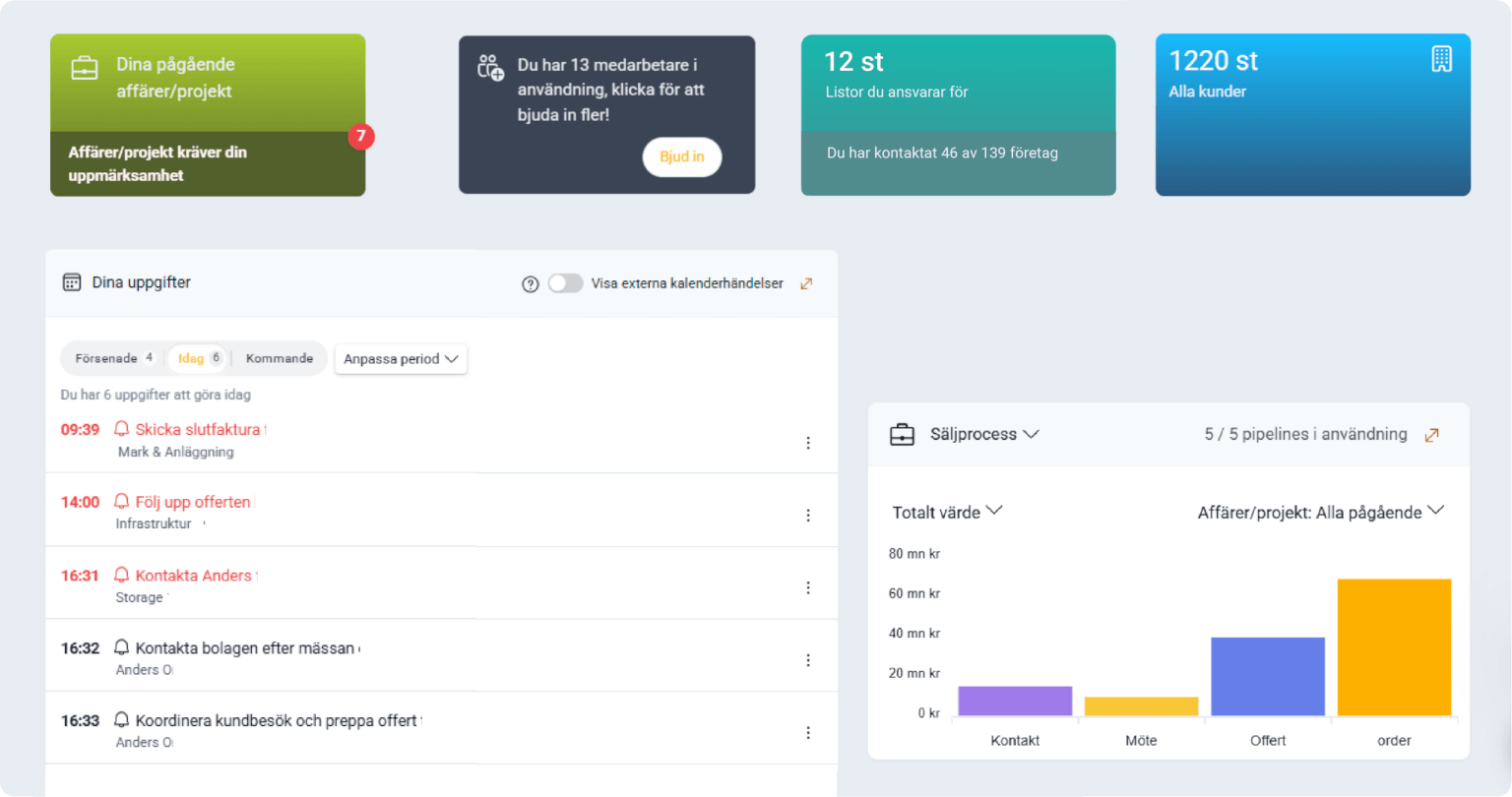
Task: Click the Bjud in button
Action: (x=682, y=157)
